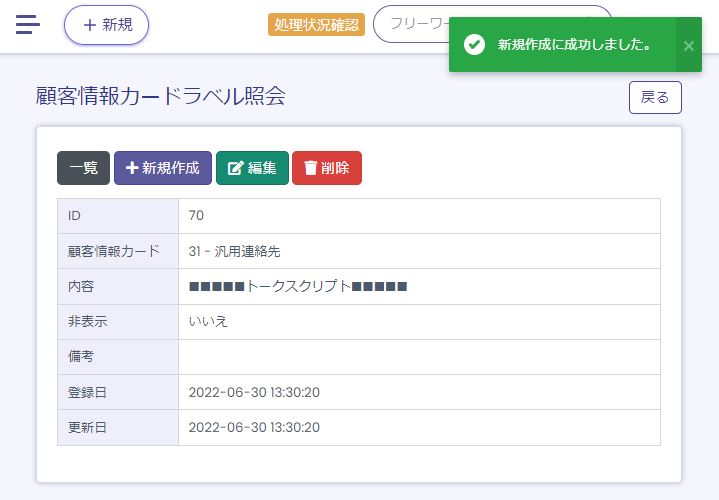Click the empty 備考 value cell
The image size is (719, 500).
point(418,356)
